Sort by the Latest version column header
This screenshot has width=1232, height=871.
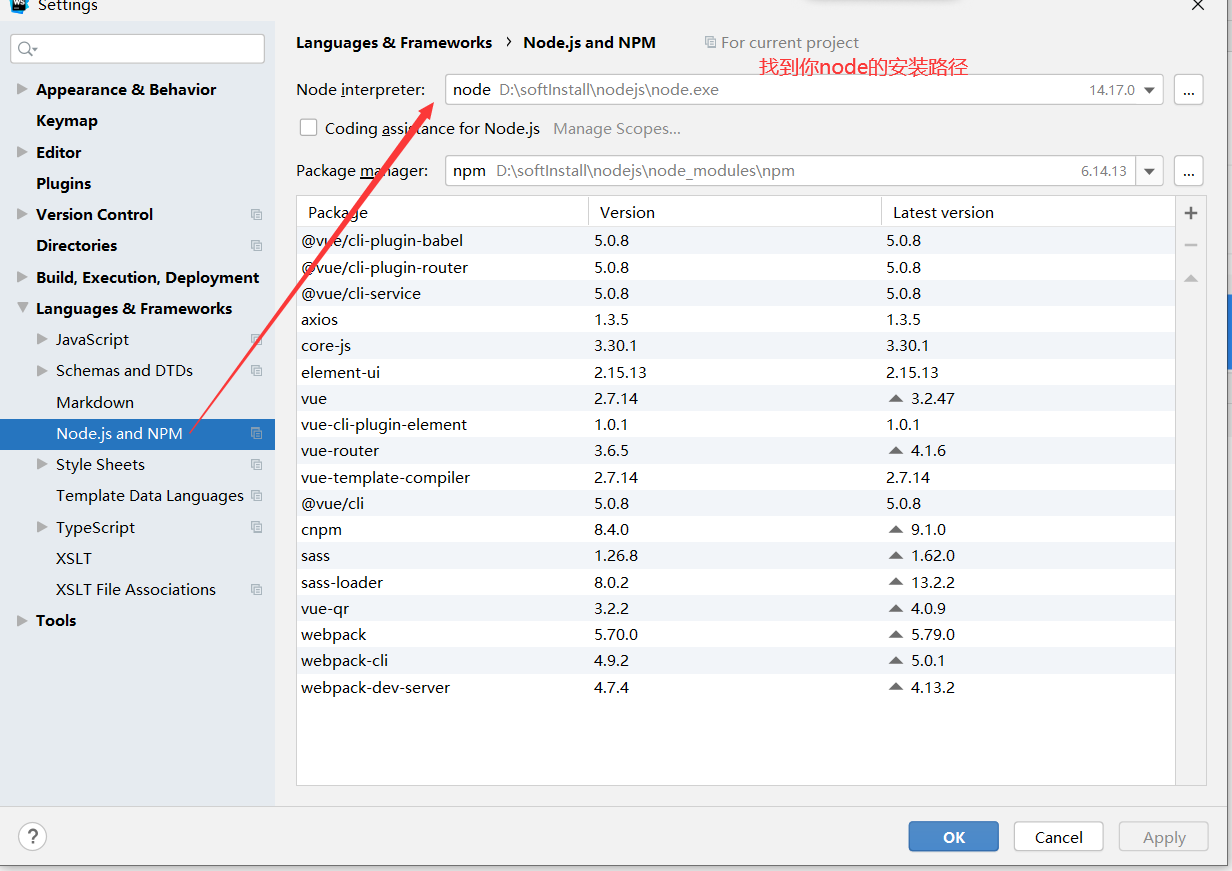(x=1027, y=212)
